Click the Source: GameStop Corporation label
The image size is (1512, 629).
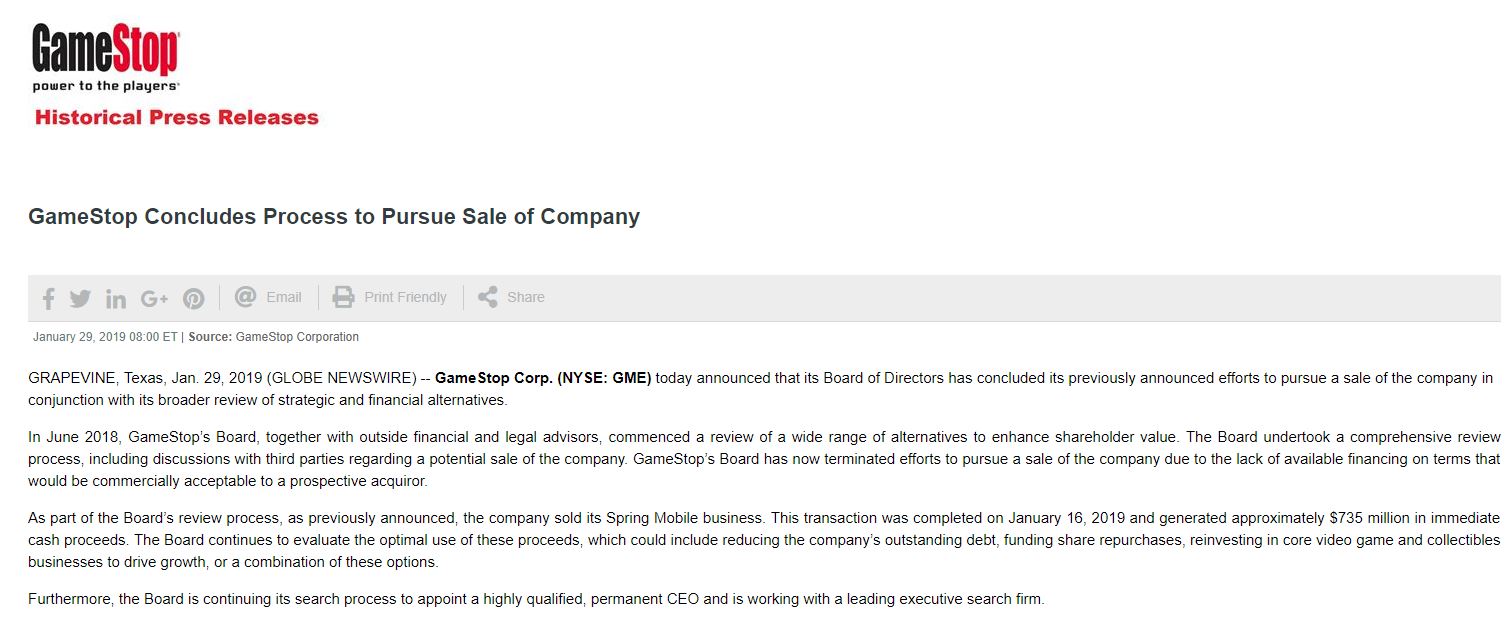[273, 337]
